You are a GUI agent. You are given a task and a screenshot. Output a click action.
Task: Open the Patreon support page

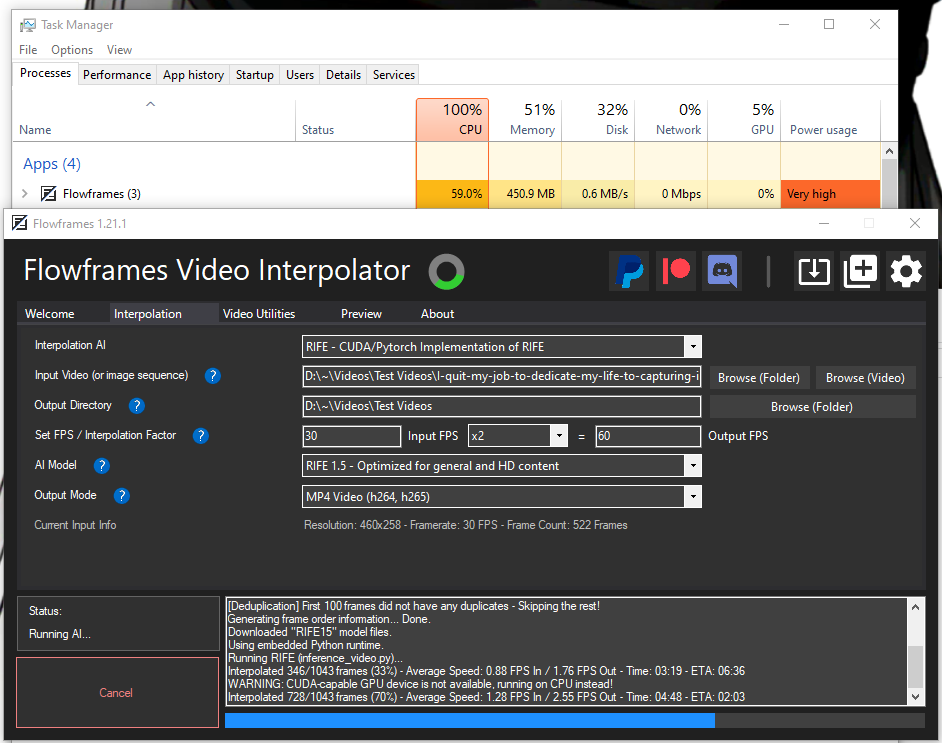coord(675,271)
